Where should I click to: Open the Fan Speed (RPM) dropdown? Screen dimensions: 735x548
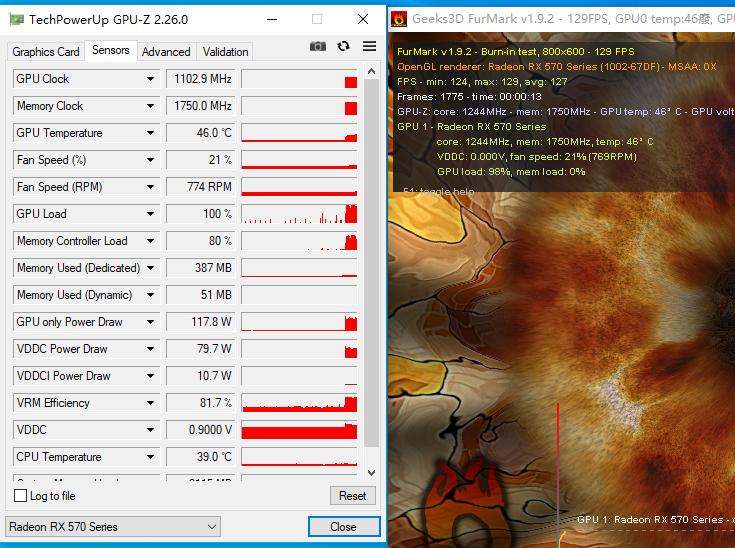[x=150, y=187]
